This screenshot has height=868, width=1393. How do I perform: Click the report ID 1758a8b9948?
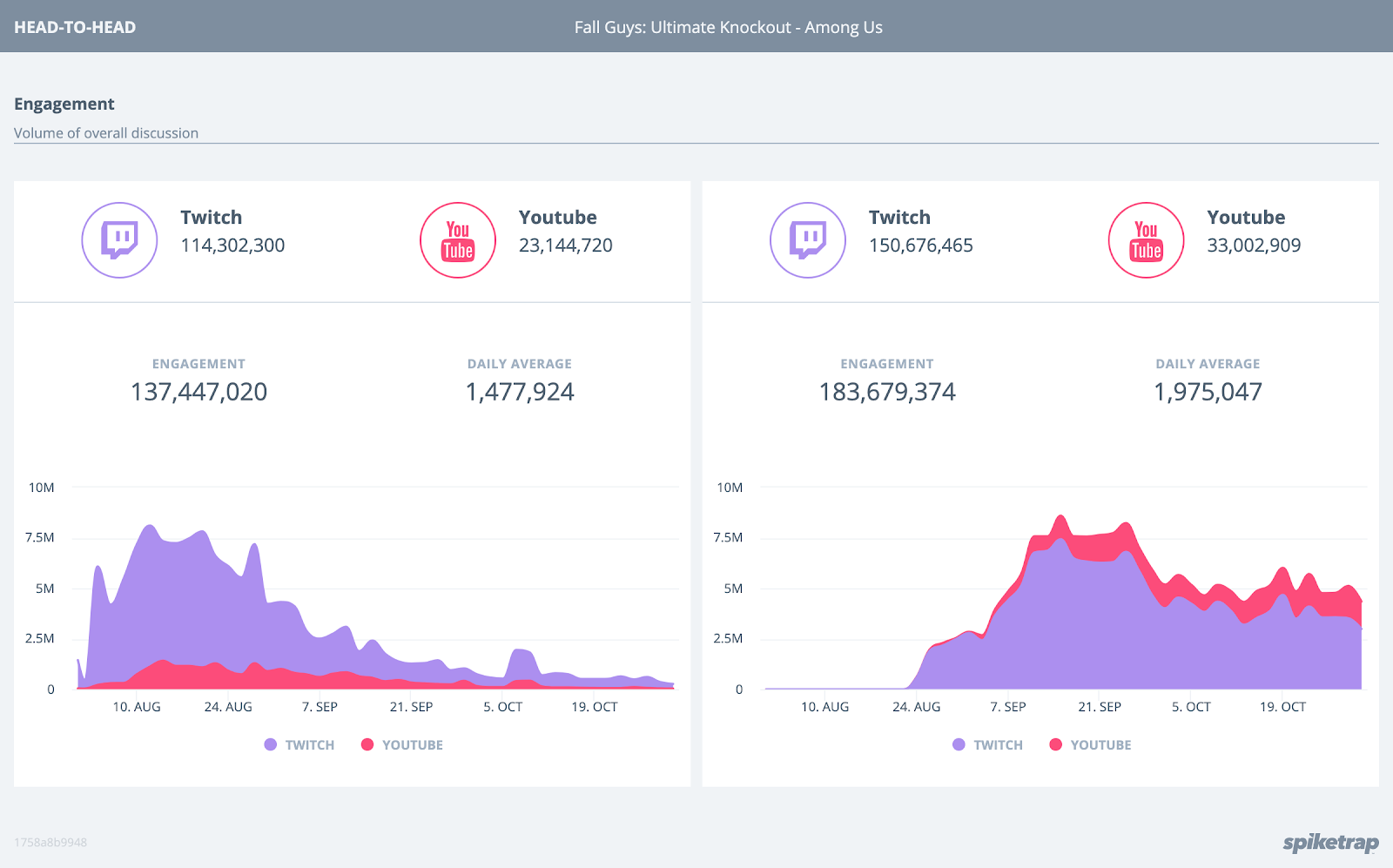coord(50,843)
